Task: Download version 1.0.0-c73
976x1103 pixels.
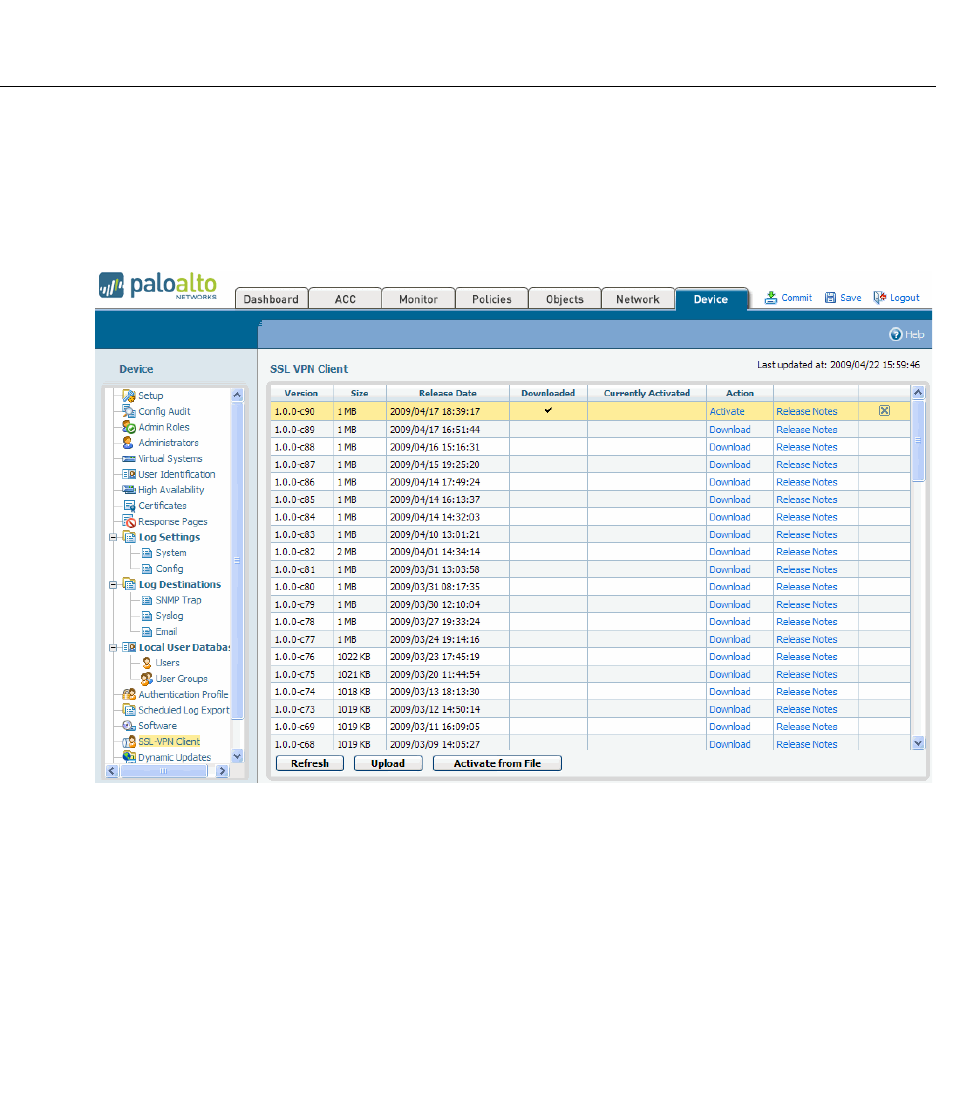Action: pos(730,710)
